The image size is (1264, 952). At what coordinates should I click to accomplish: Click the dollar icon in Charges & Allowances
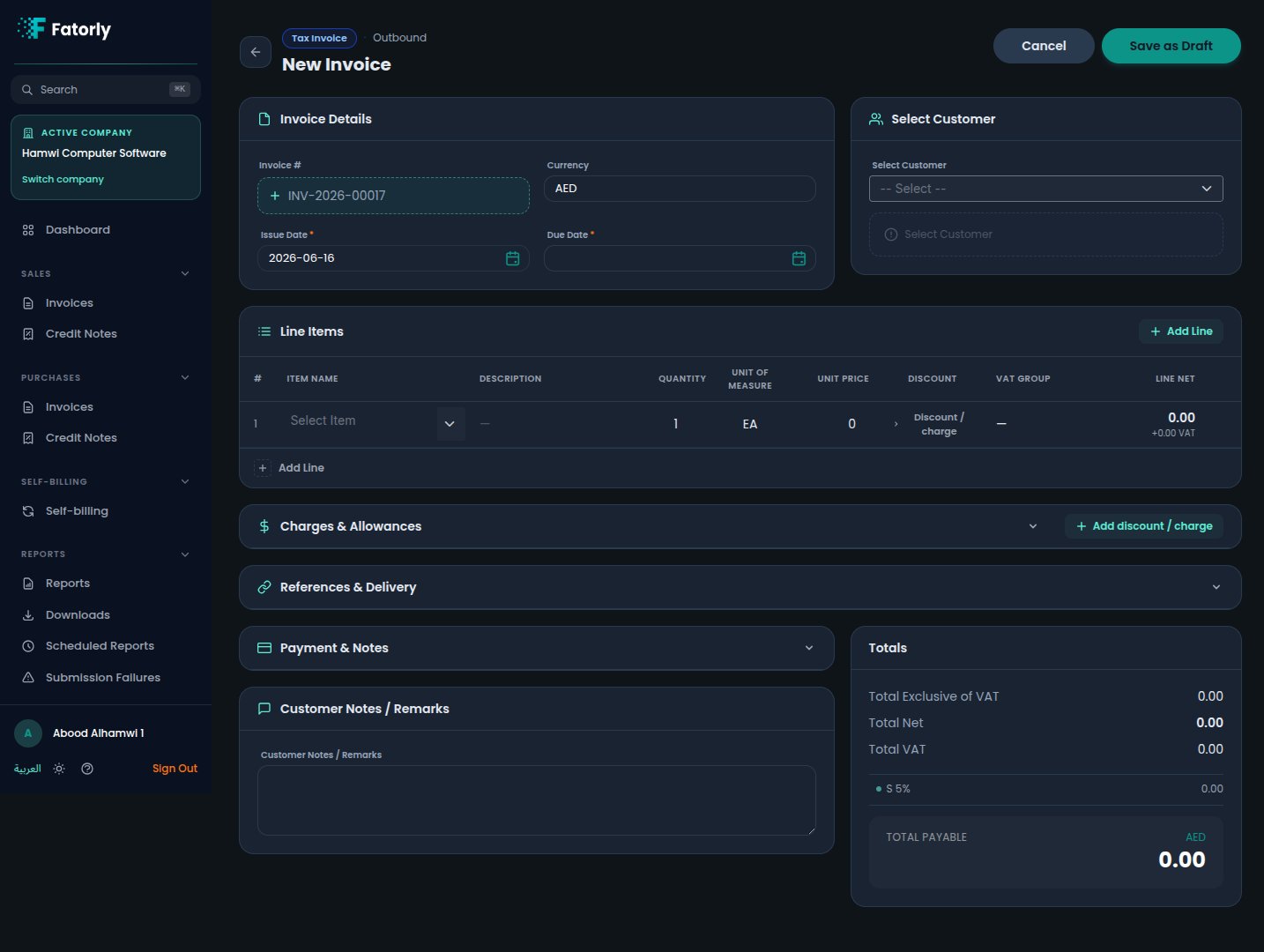(264, 526)
